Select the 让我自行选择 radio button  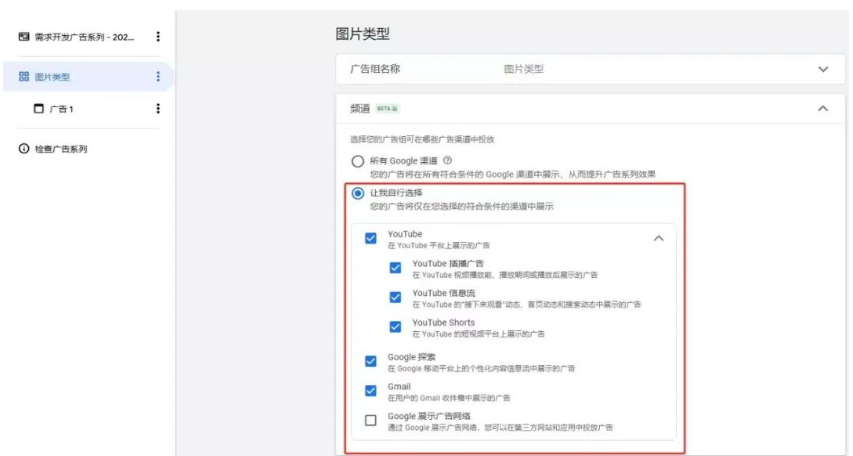(x=357, y=194)
